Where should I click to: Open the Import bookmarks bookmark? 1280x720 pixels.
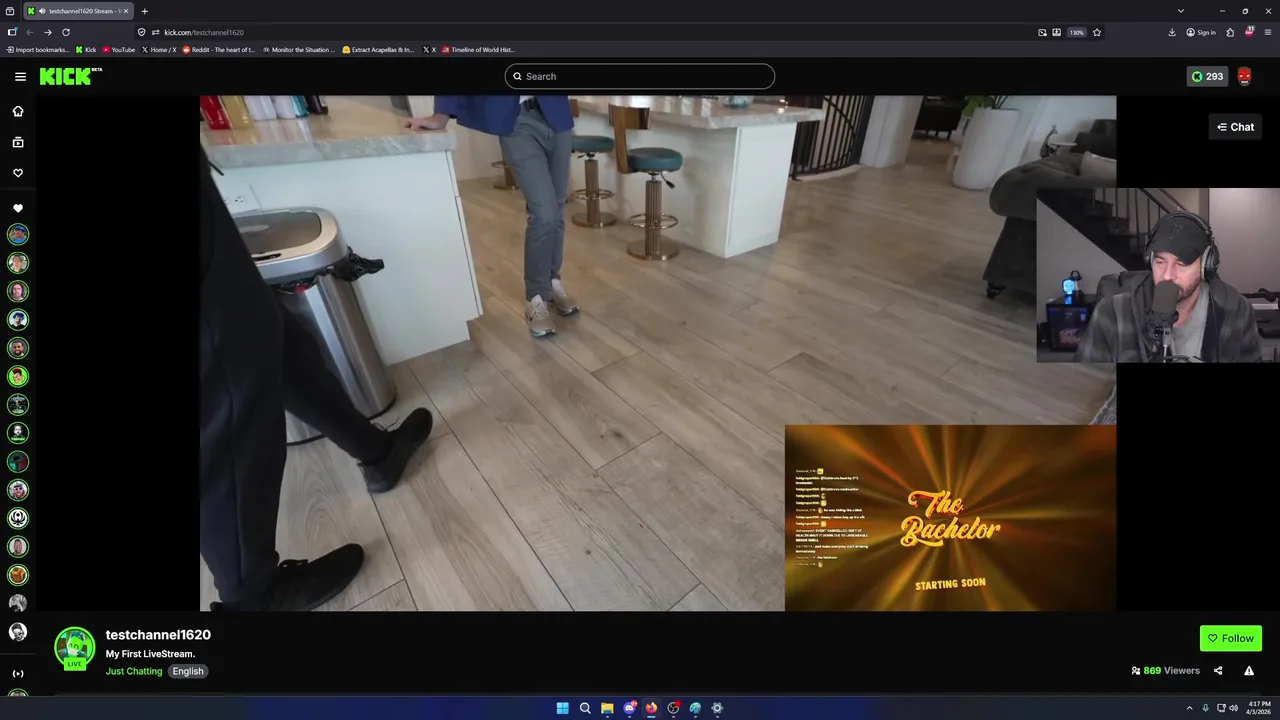click(x=38, y=49)
